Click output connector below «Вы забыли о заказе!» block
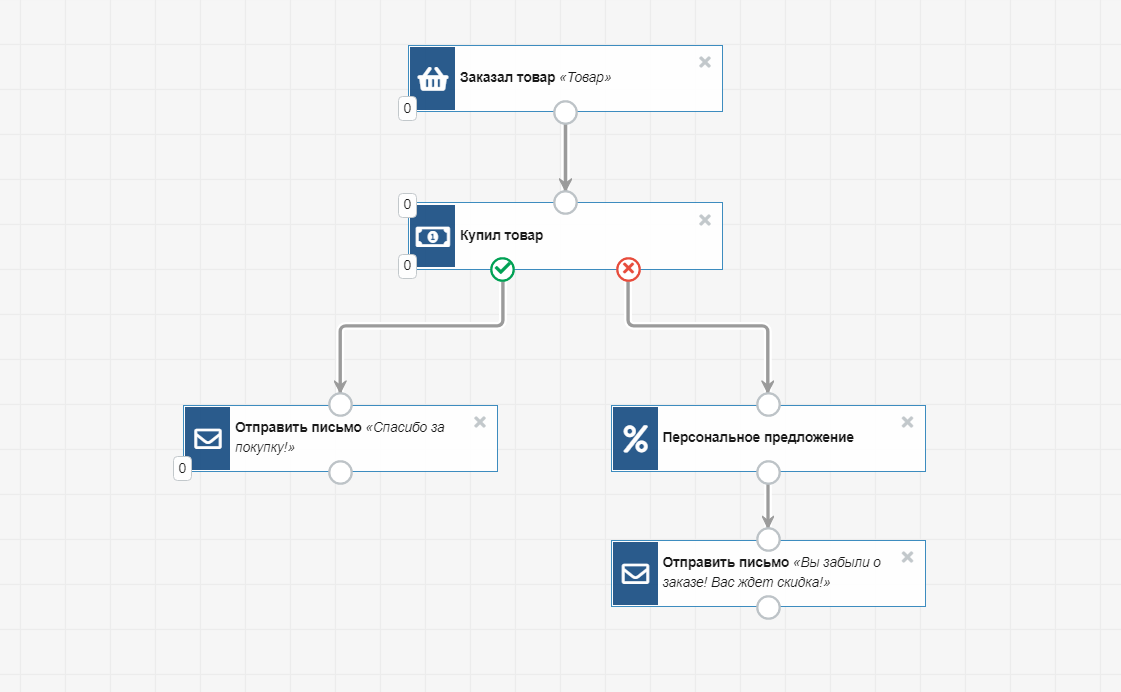The image size is (1121, 692). coord(768,607)
